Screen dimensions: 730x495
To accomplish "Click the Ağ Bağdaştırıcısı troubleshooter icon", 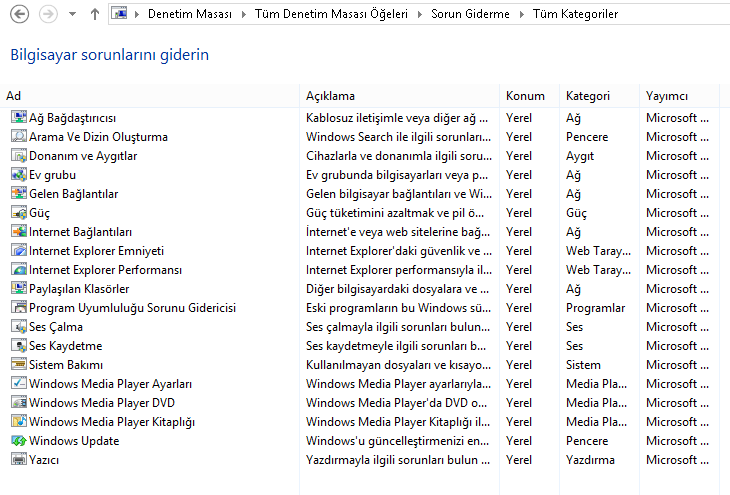I will tap(18, 118).
